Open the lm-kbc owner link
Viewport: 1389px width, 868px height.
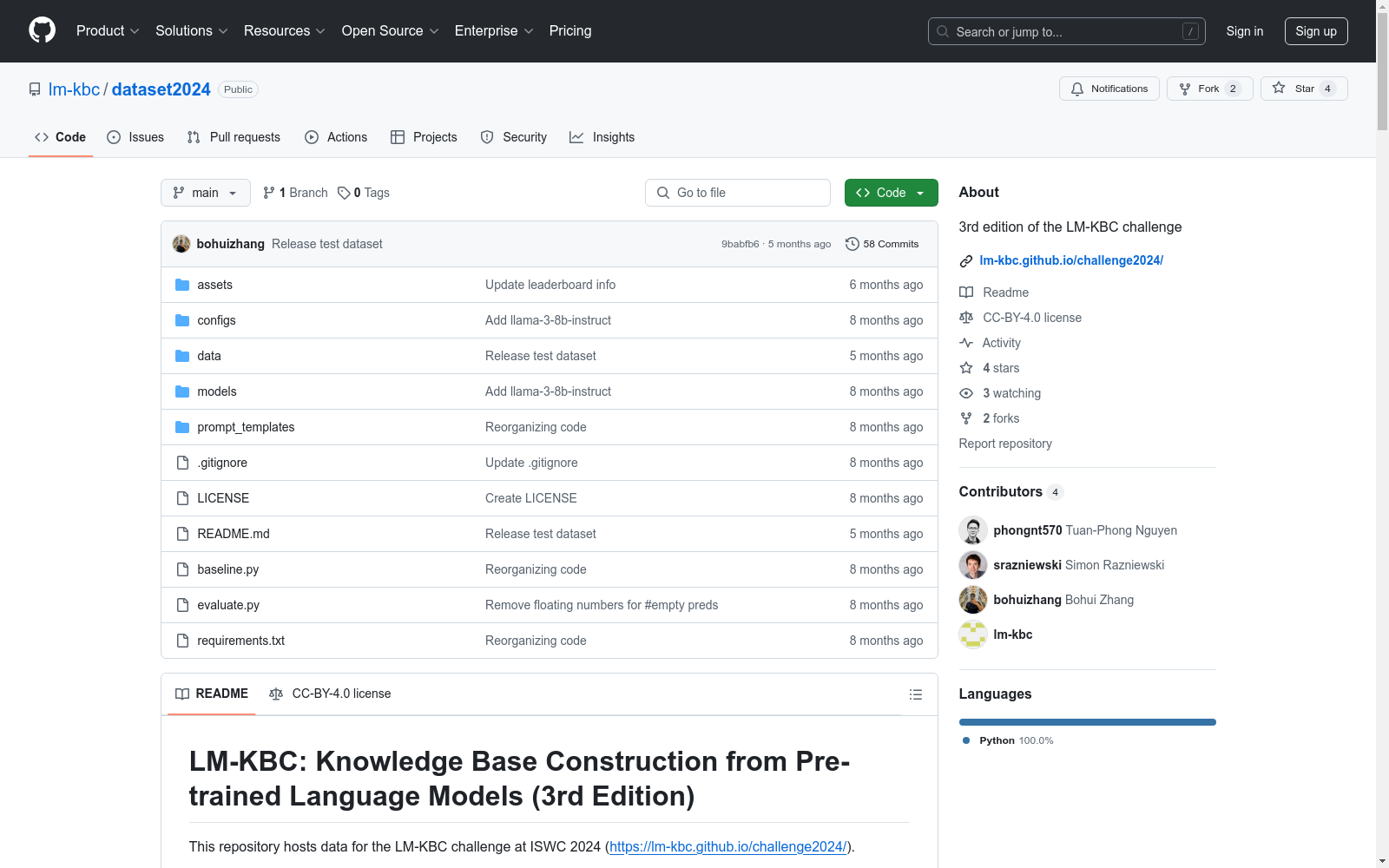[75, 89]
